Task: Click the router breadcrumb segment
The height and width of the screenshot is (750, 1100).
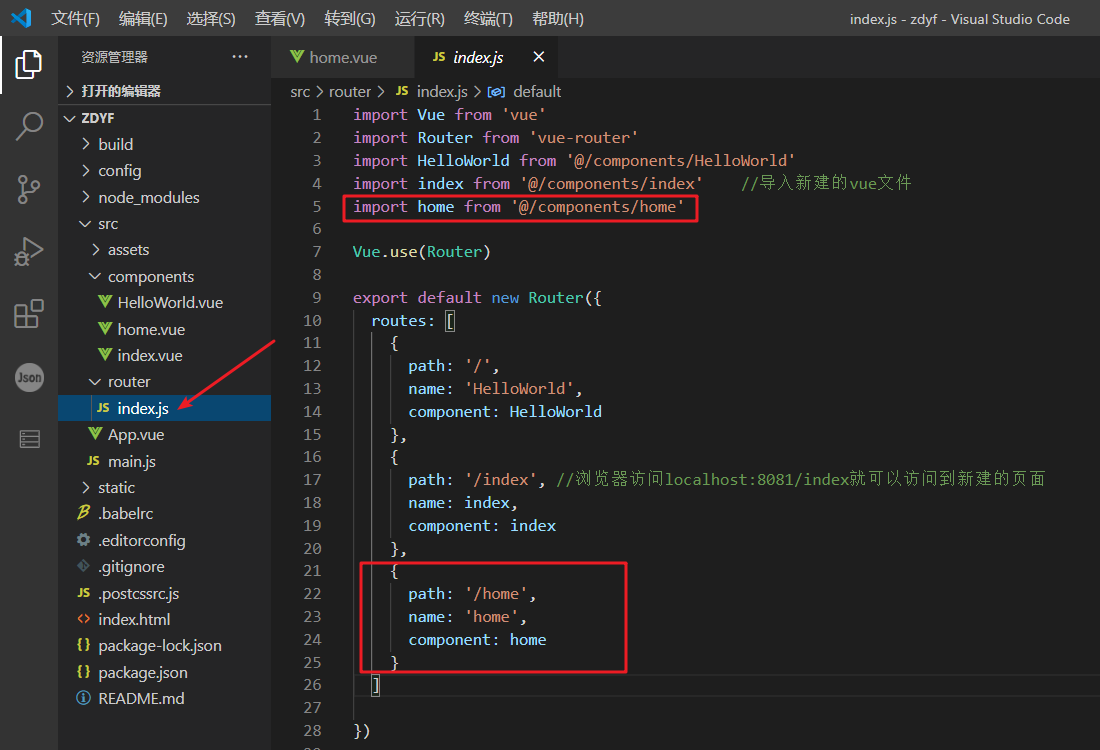Action: 349,92
